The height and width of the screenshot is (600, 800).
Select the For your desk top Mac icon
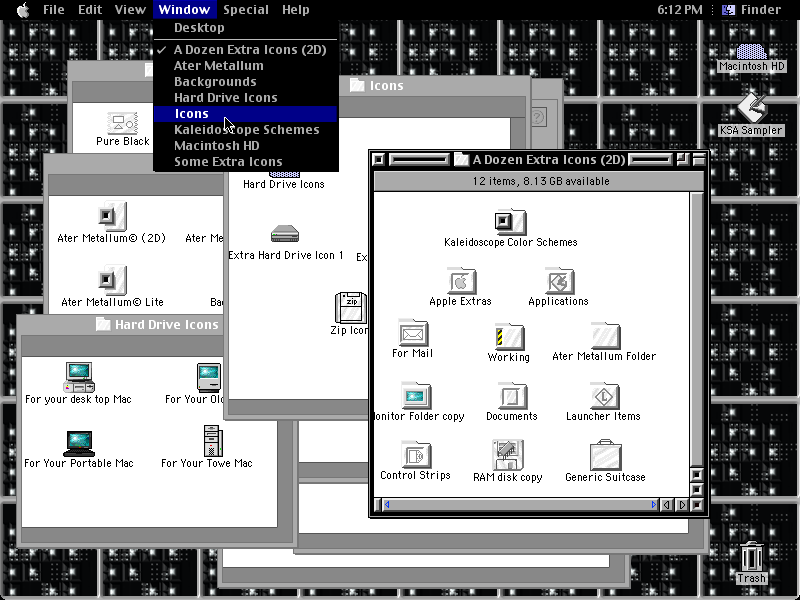point(79,377)
